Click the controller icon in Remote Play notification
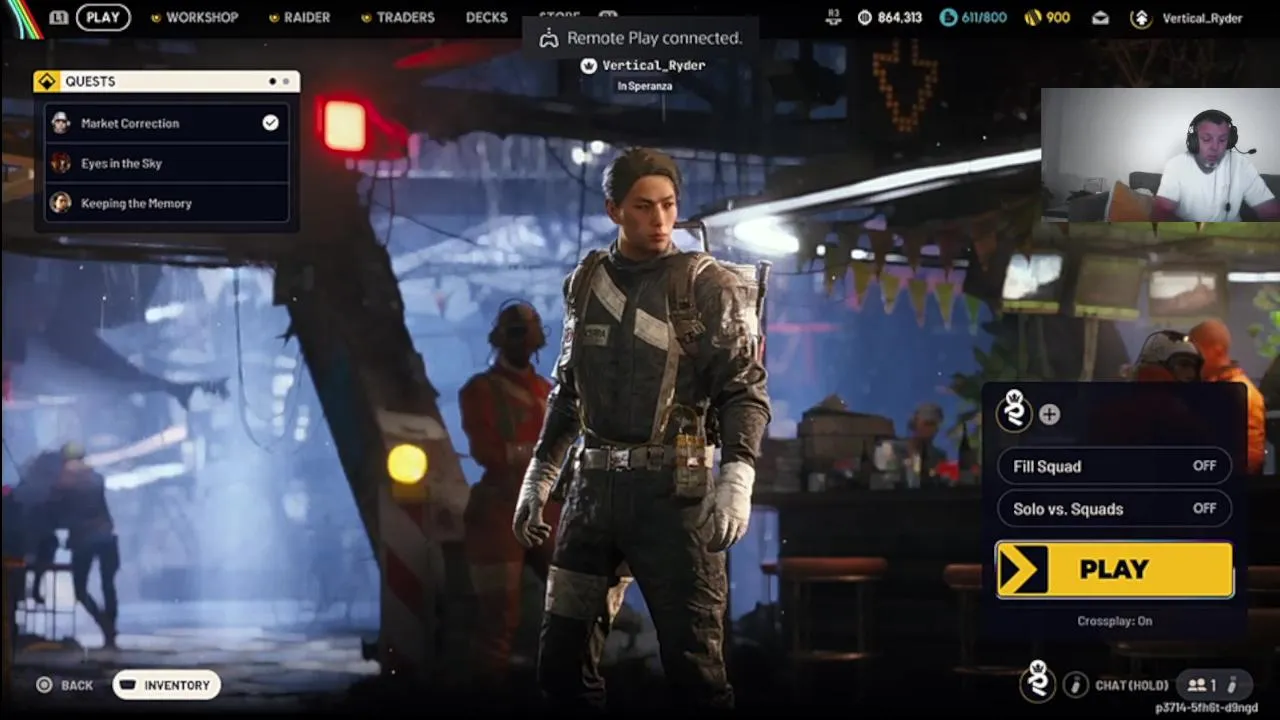This screenshot has height=720, width=1280. (548, 39)
